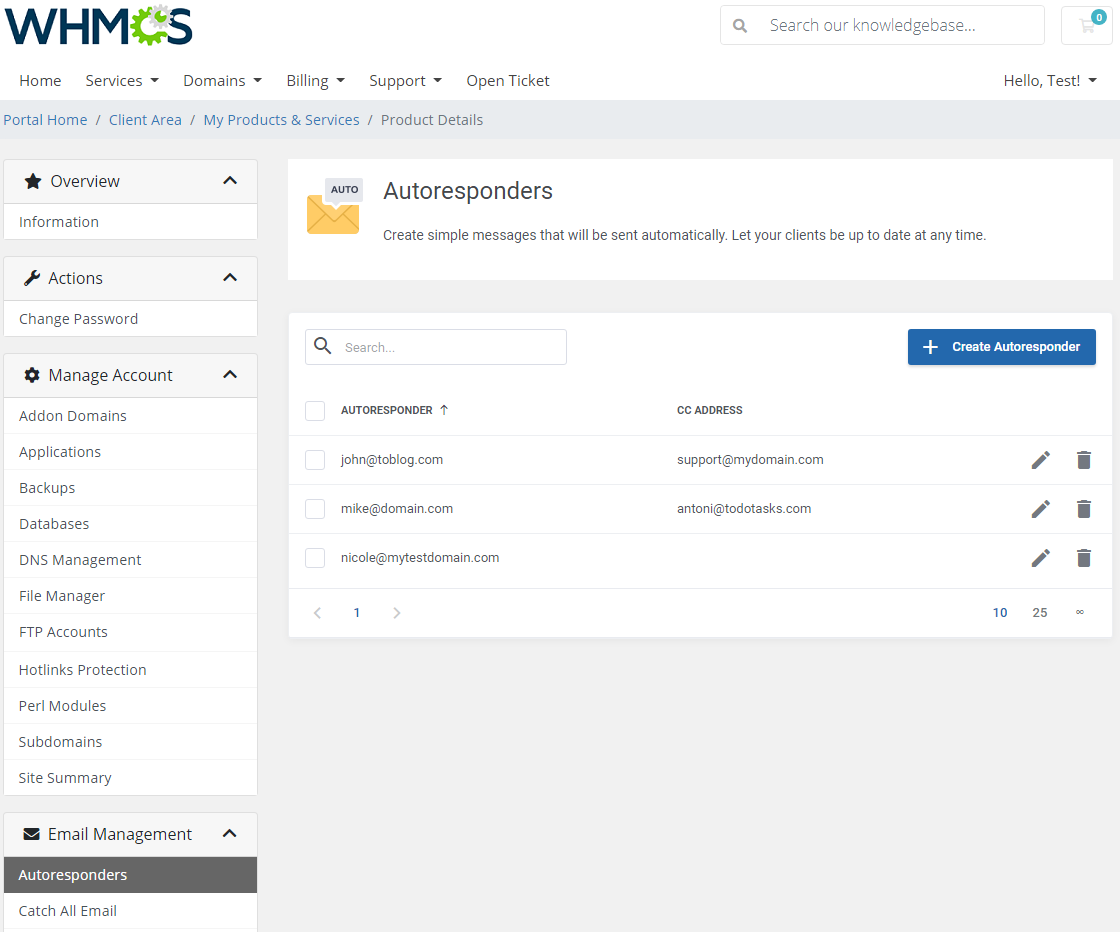
Task: Click the wrench icon beside Actions
Action: point(31,279)
